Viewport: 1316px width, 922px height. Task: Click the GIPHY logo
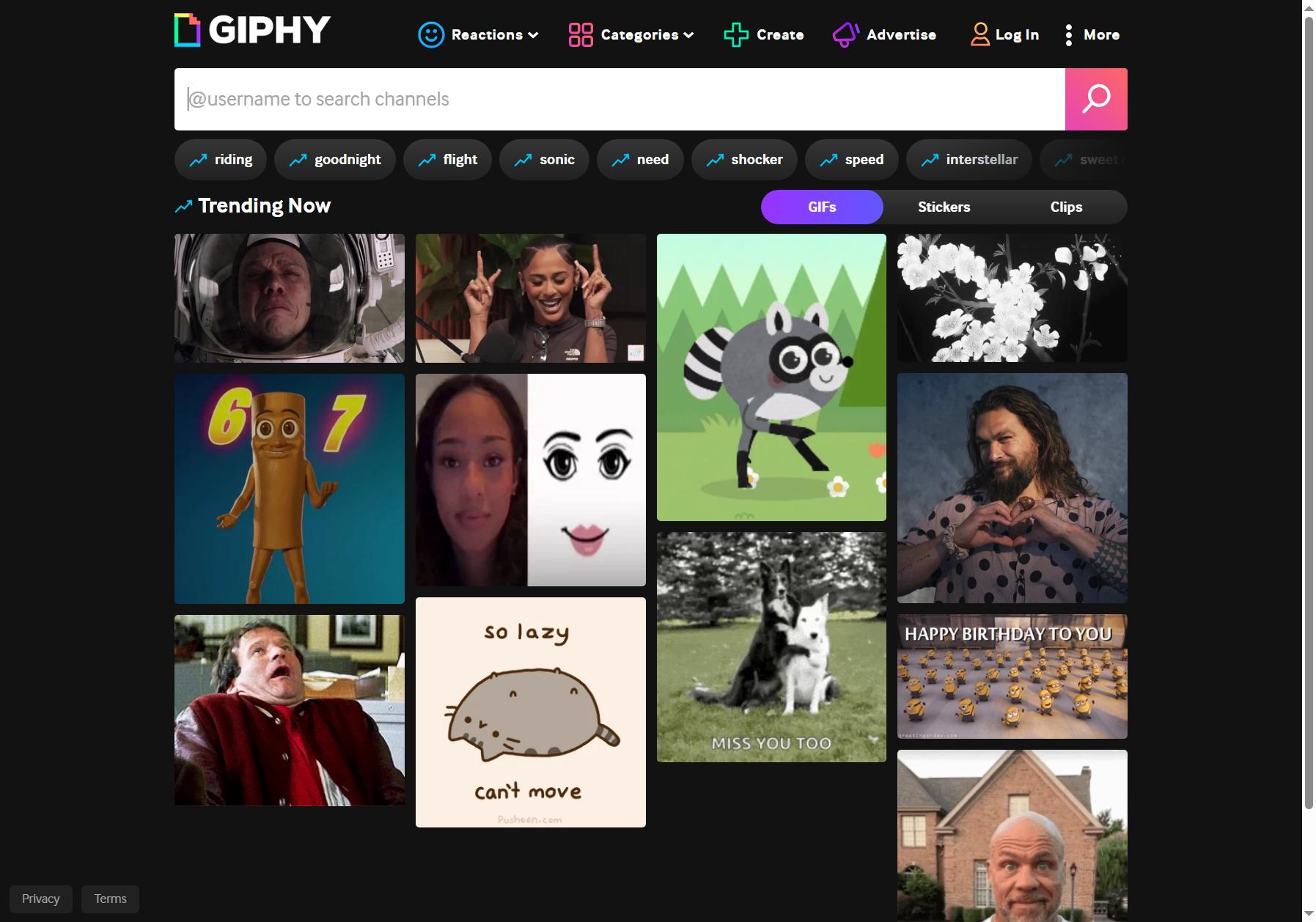click(x=252, y=30)
